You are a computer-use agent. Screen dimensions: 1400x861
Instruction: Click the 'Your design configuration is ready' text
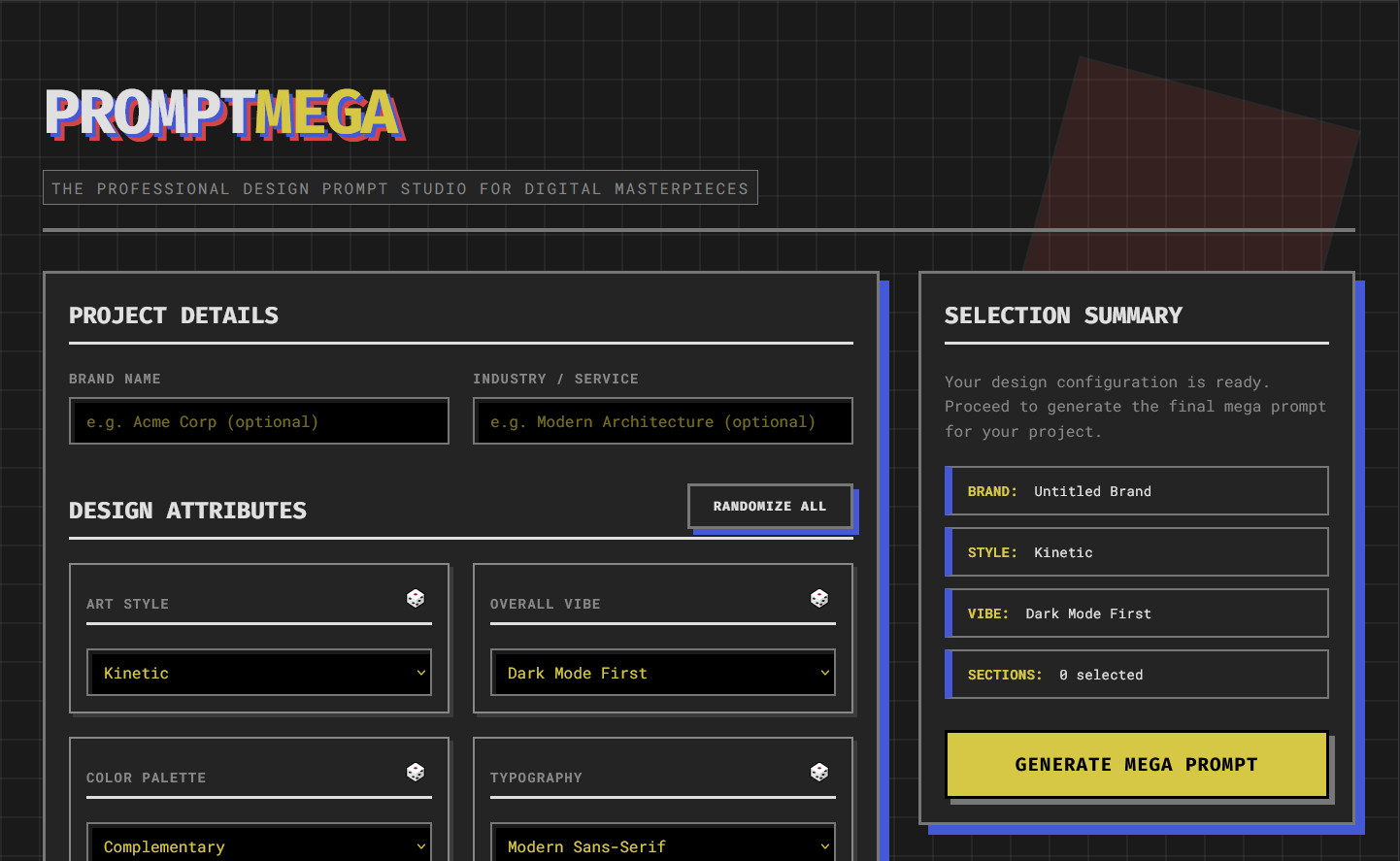click(x=1136, y=407)
